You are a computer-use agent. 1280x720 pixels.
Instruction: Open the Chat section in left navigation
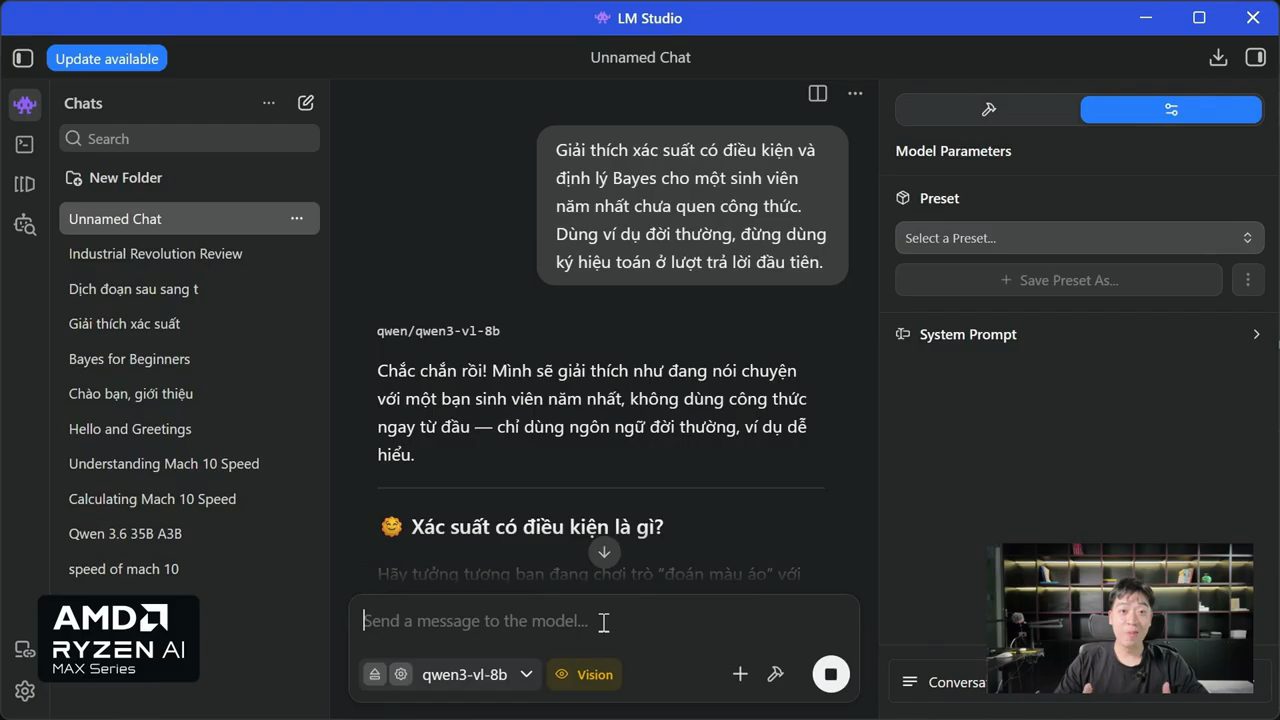25,103
